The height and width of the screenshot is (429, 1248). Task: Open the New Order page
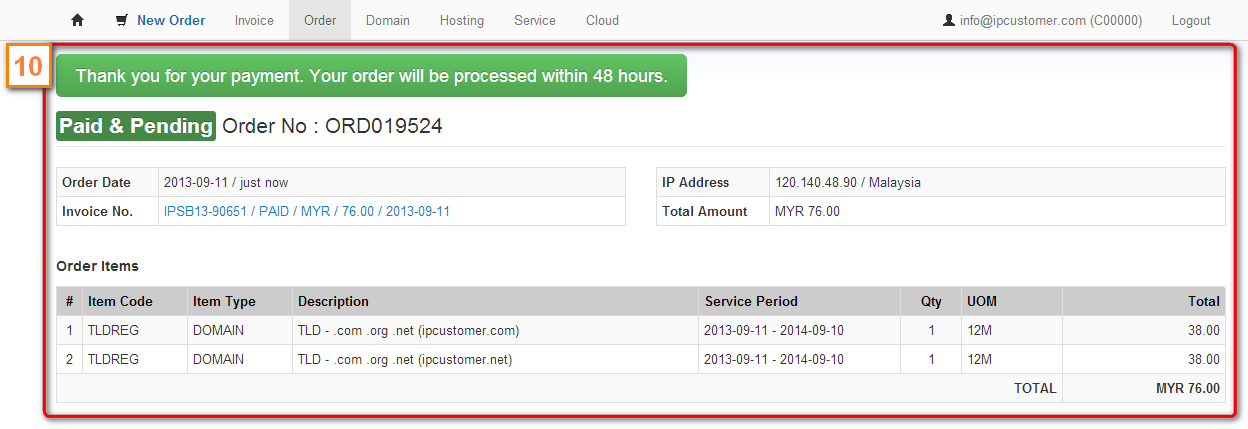[x=171, y=20]
